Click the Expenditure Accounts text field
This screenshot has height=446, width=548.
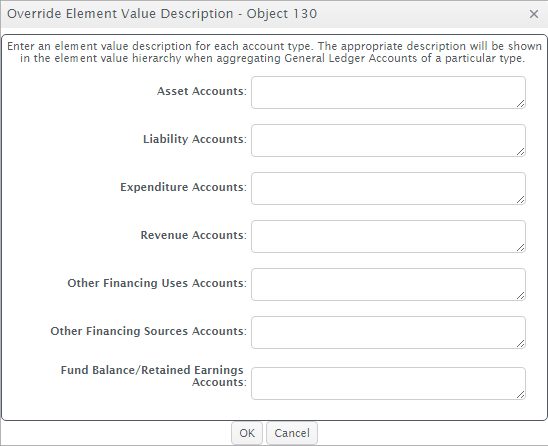[388, 188]
